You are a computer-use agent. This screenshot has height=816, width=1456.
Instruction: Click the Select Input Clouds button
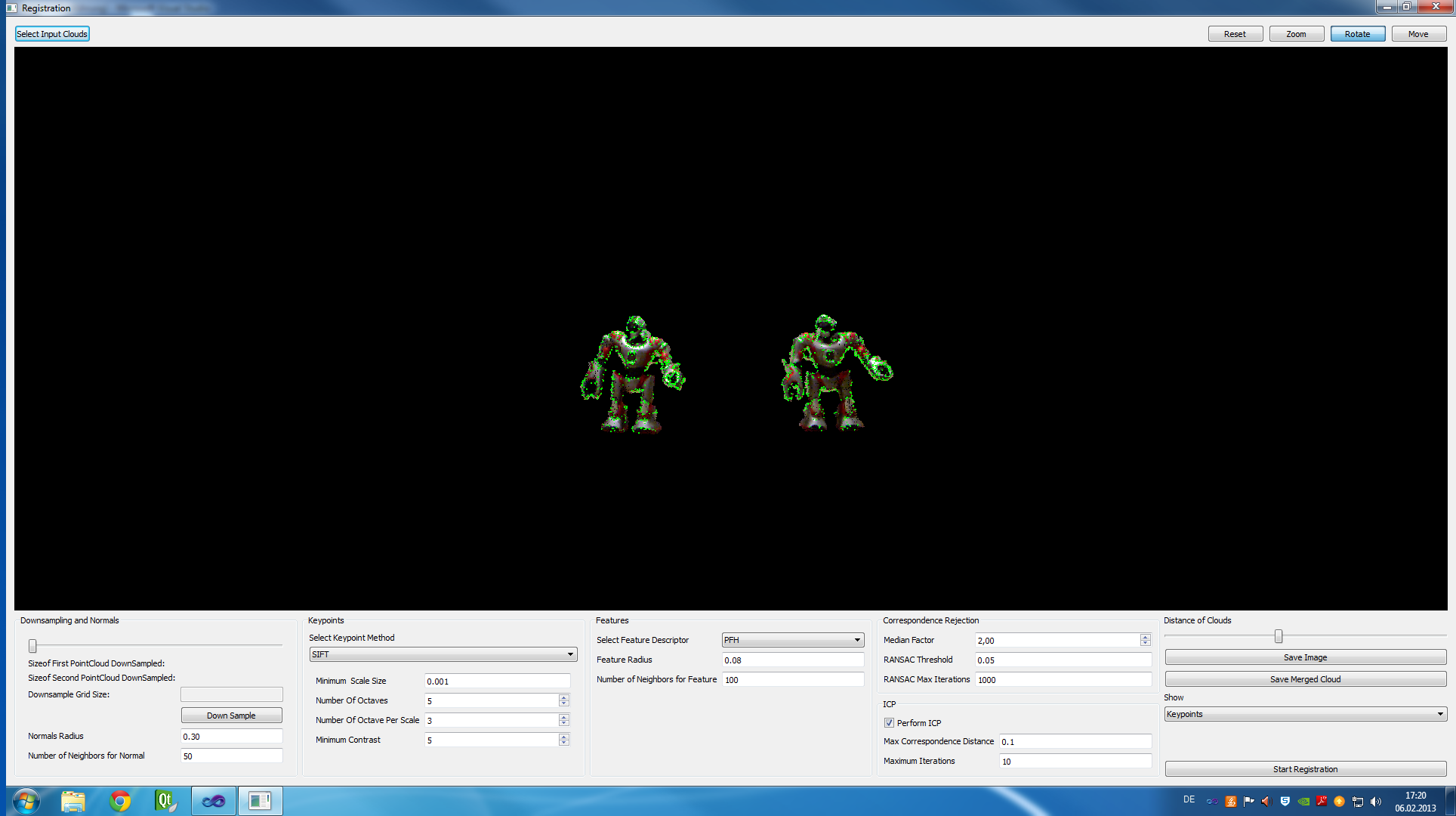(52, 34)
